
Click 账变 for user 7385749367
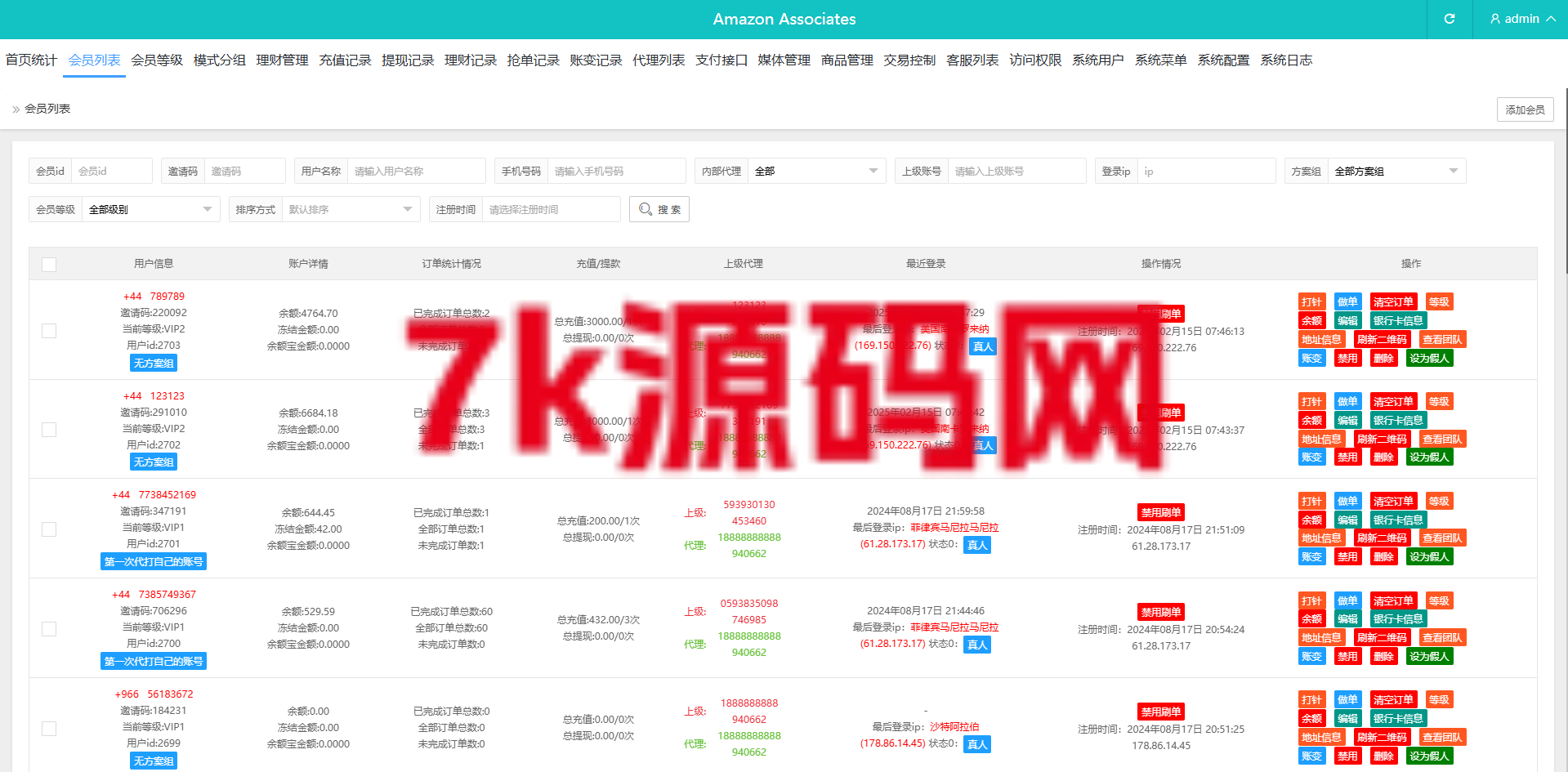tap(1311, 656)
